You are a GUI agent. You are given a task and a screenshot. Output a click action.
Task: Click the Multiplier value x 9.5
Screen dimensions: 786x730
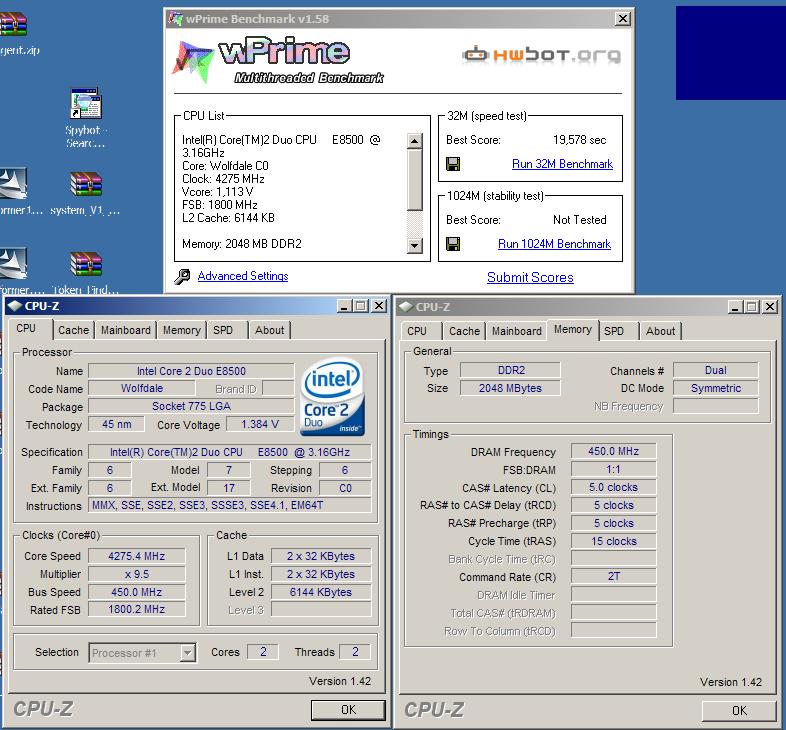(137, 574)
